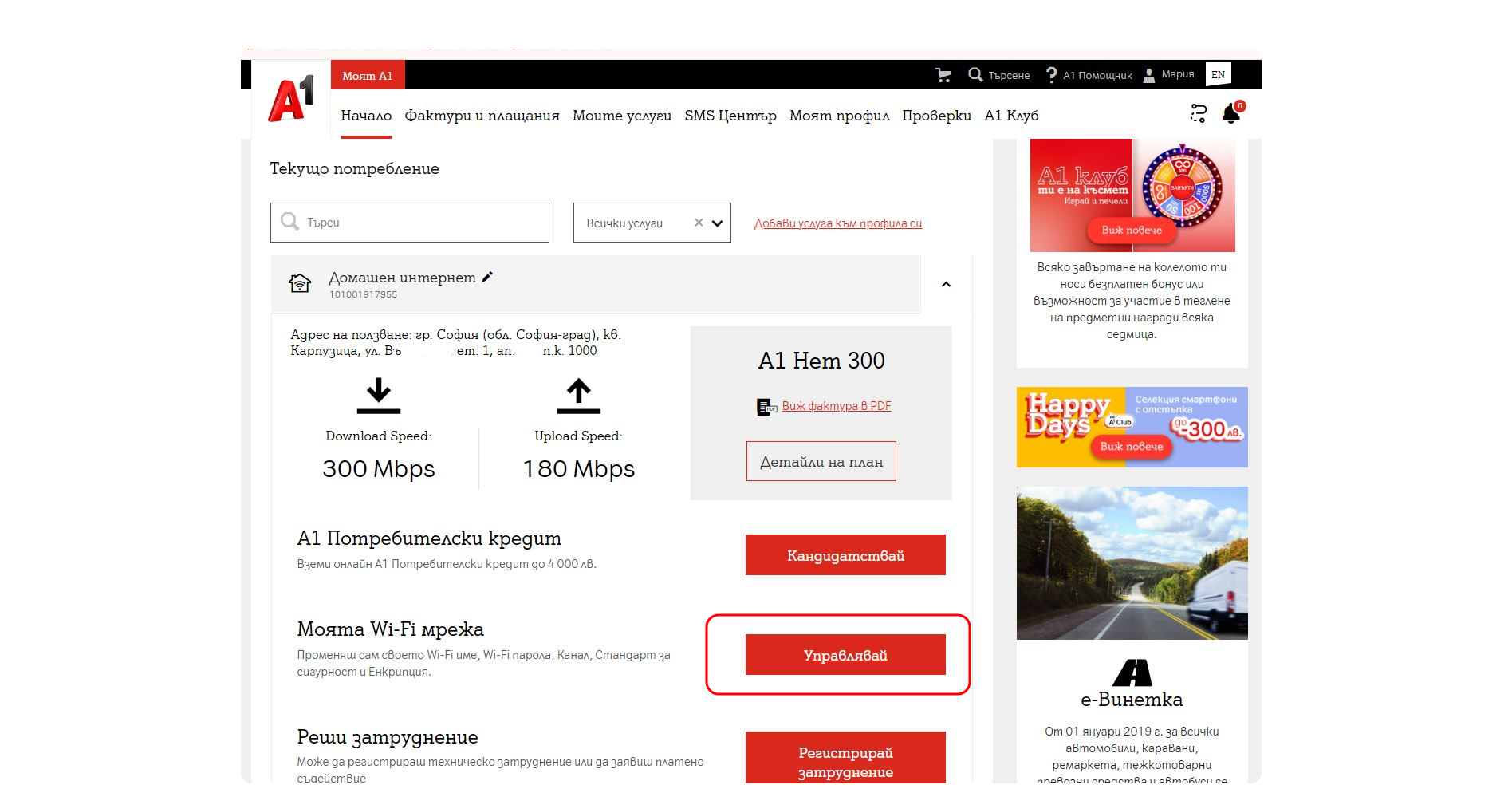This screenshot has height=785, width=1512.
Task: Clear the Всички услуги selection
Action: pos(699,223)
